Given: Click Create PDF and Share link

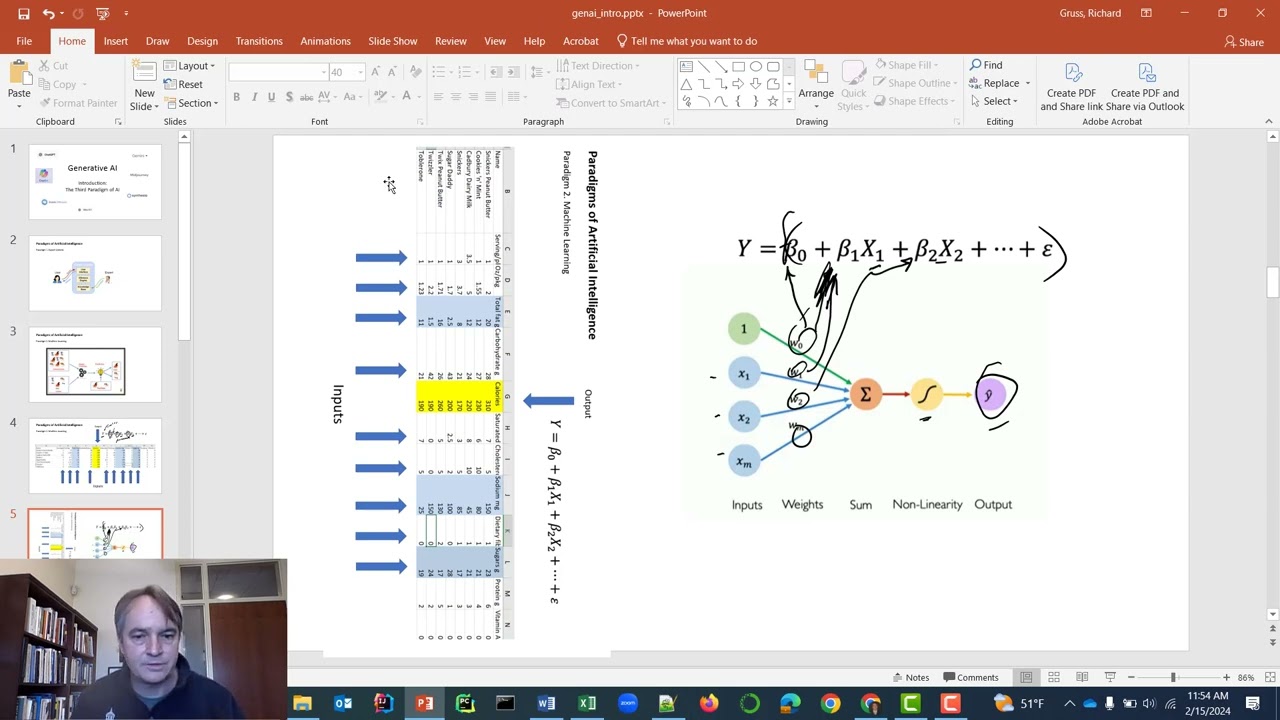Looking at the screenshot, I should click(x=1072, y=87).
